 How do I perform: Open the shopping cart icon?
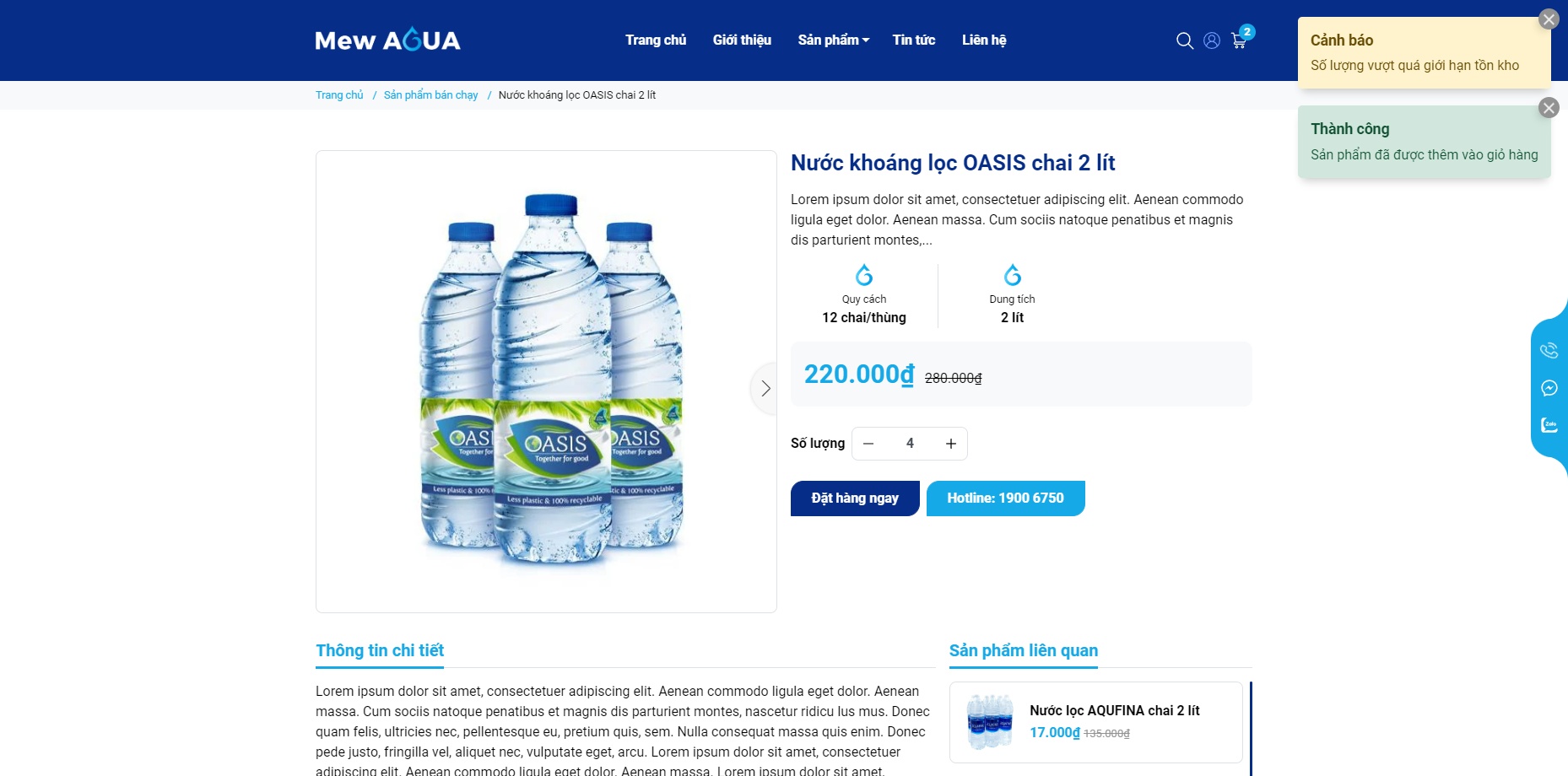(x=1239, y=40)
